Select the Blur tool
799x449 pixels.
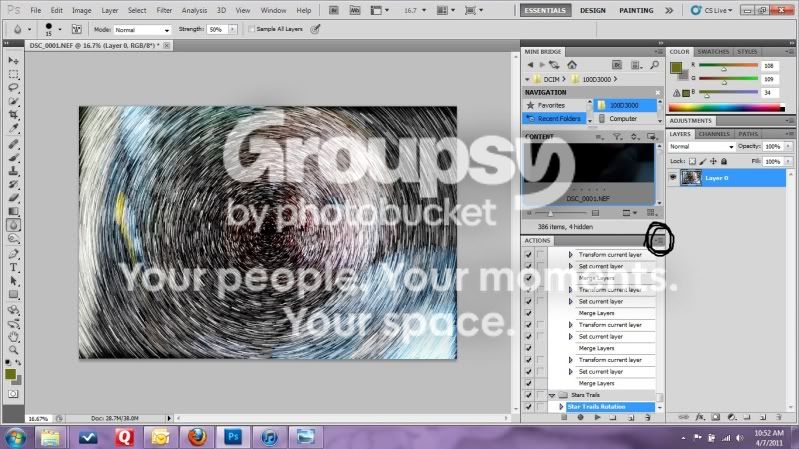(x=13, y=225)
